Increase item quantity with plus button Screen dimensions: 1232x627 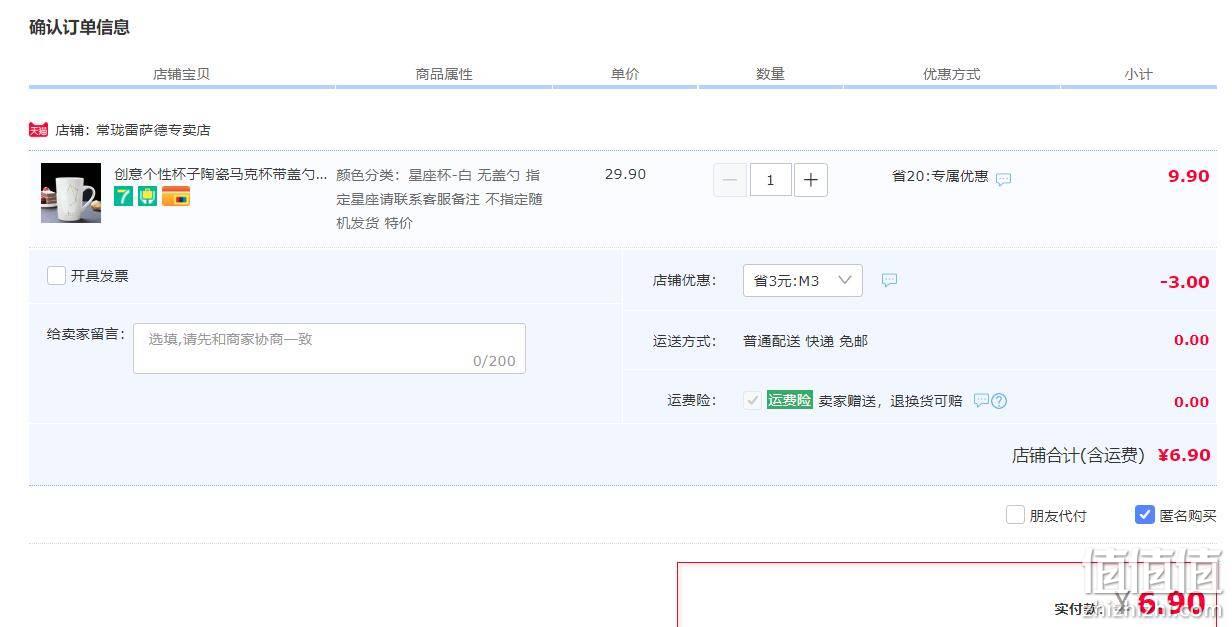coord(811,180)
